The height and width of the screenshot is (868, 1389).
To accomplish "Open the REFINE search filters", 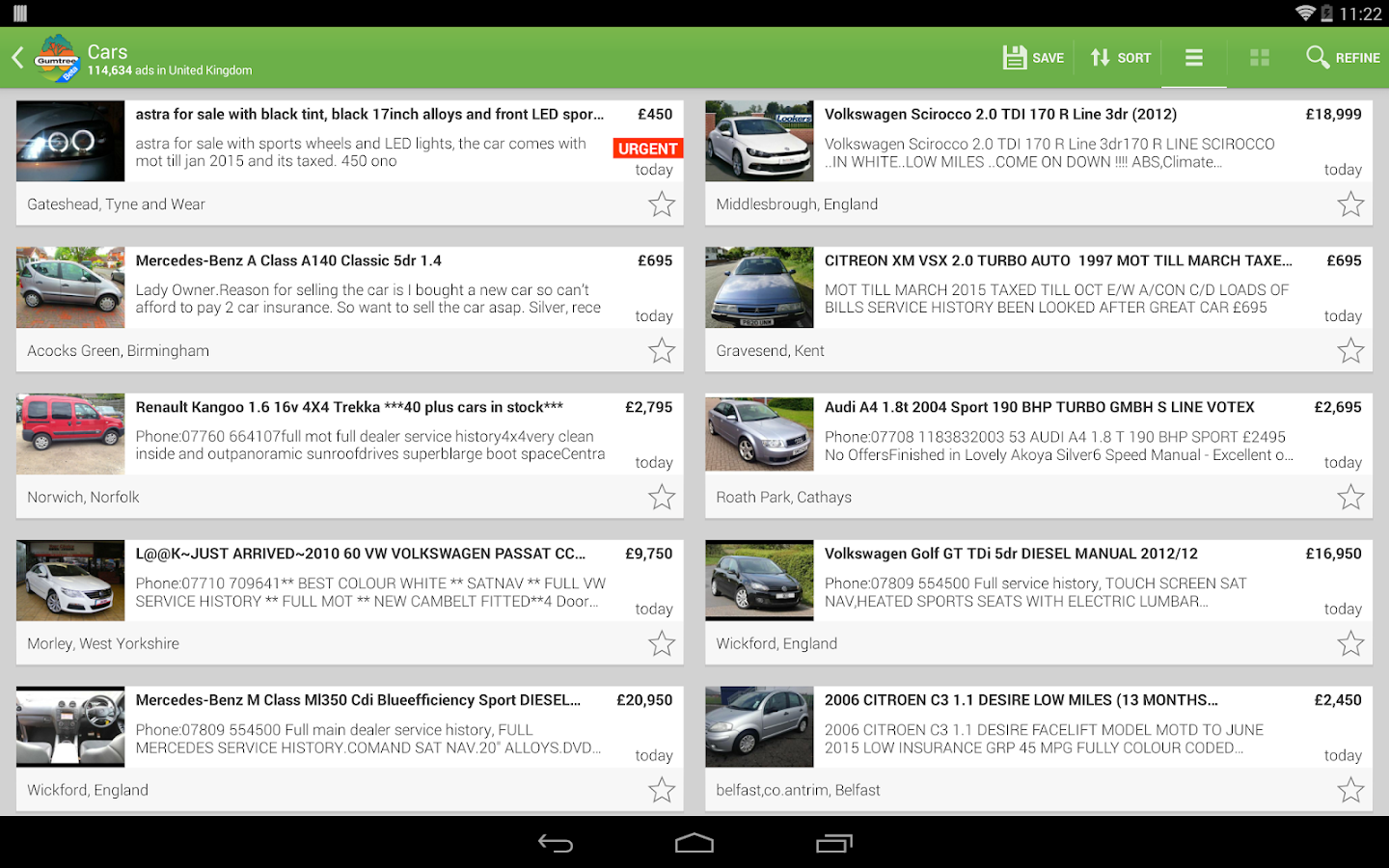I will [x=1343, y=58].
